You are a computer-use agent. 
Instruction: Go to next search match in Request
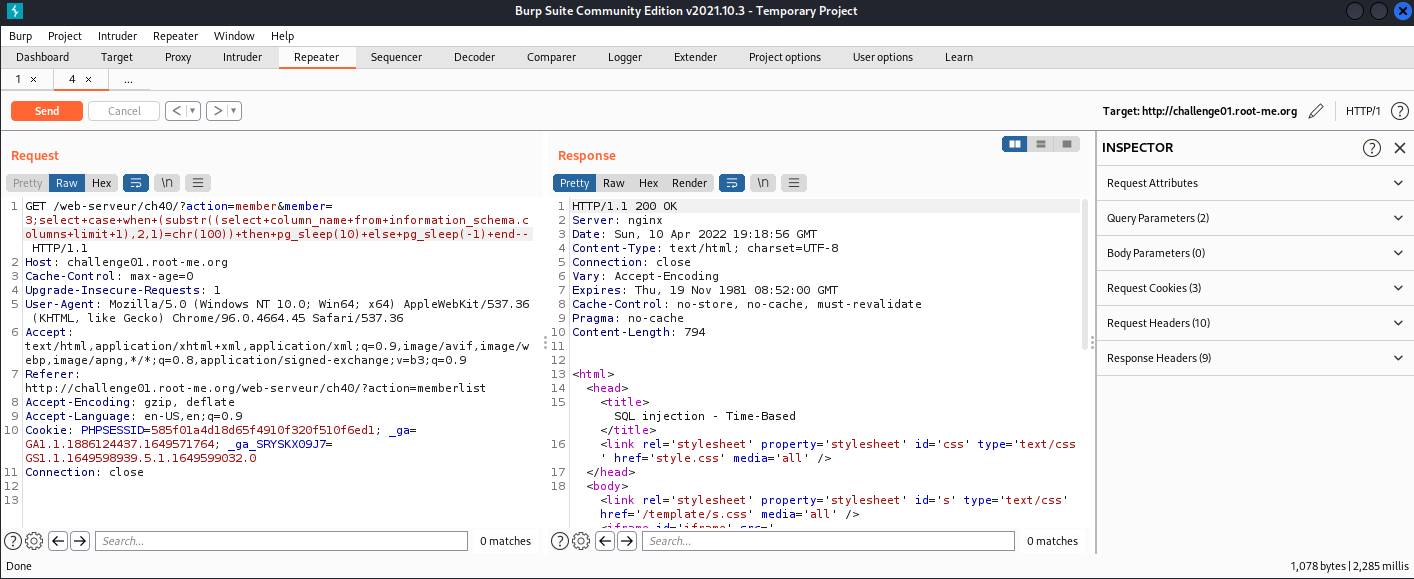pyautogui.click(x=80, y=541)
